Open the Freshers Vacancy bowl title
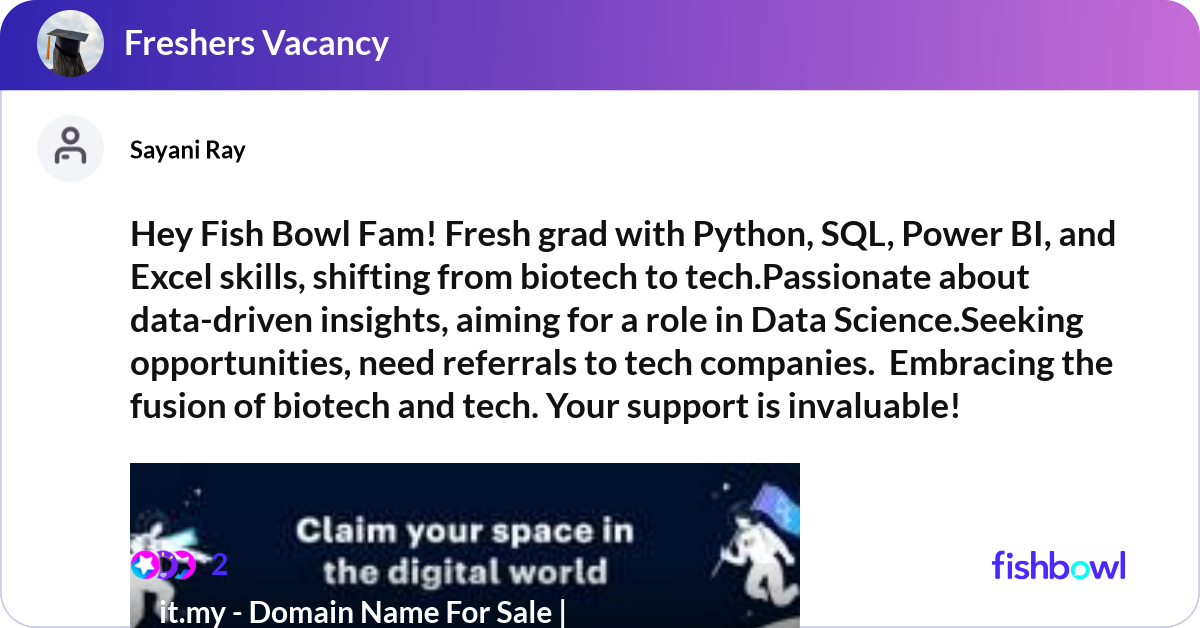Image resolution: width=1200 pixels, height=628 pixels. (x=257, y=43)
